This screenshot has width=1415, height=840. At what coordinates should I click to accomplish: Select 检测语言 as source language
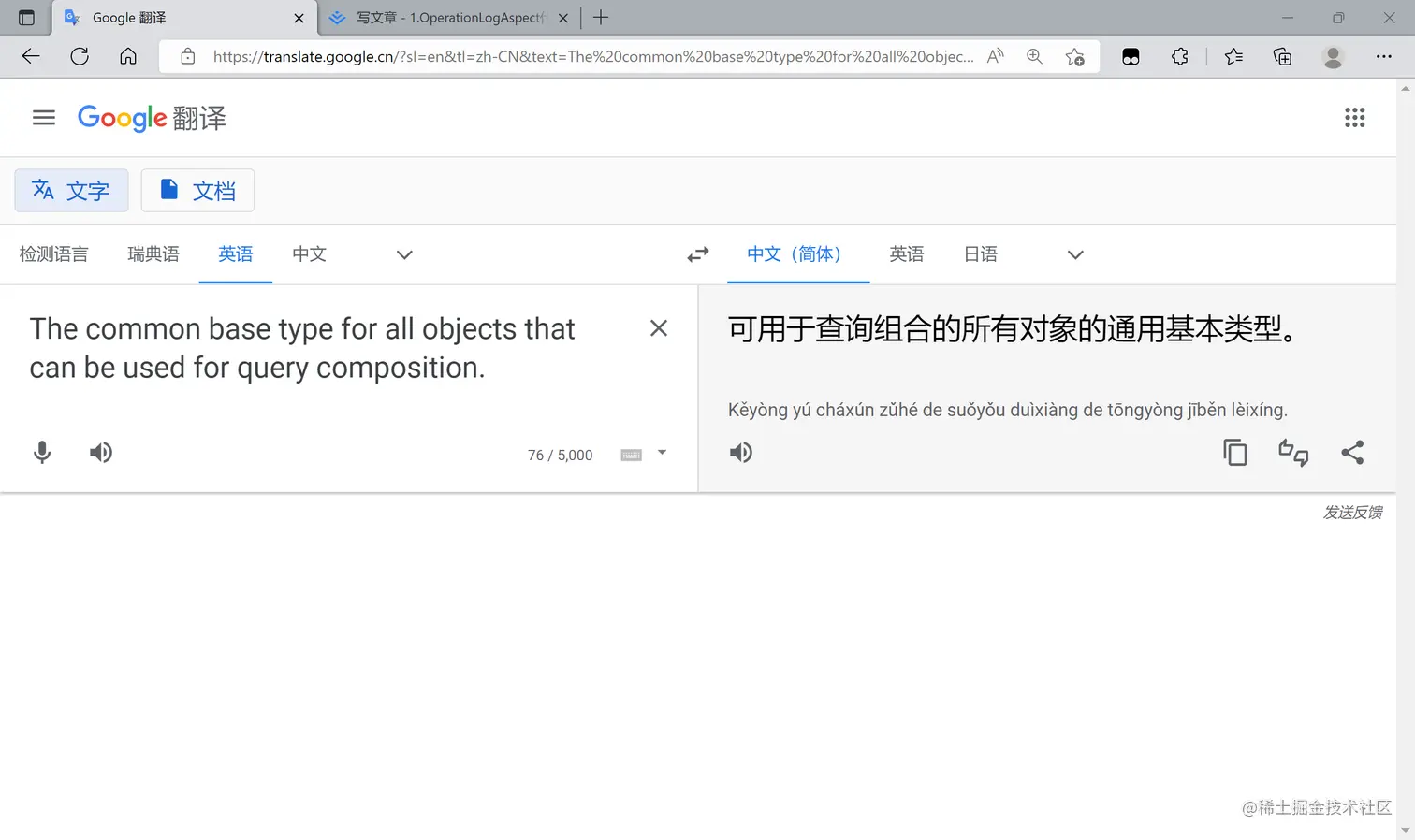[53, 254]
